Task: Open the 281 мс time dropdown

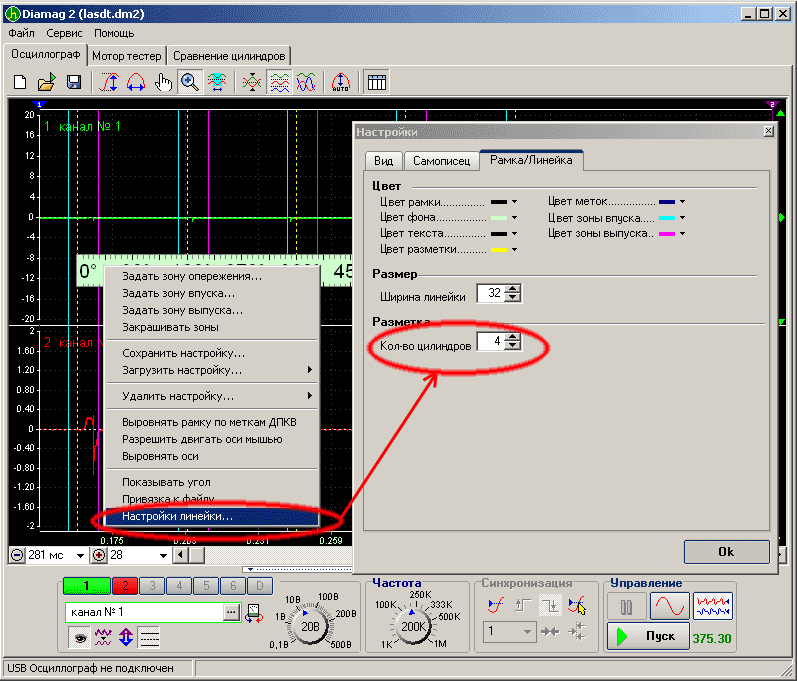Action: [x=80, y=556]
